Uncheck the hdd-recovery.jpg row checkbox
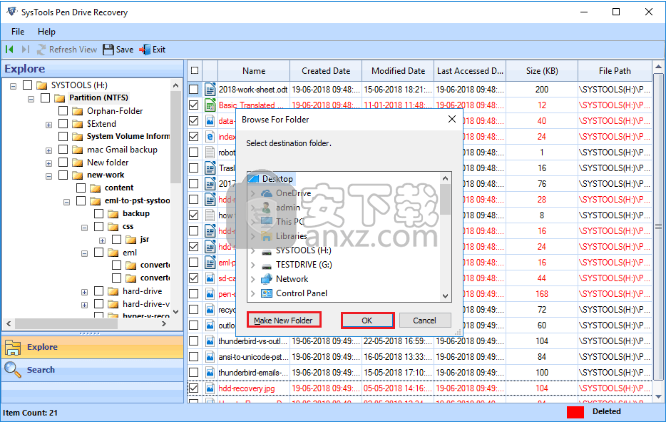The width and height of the screenshot is (669, 422). pos(194,388)
